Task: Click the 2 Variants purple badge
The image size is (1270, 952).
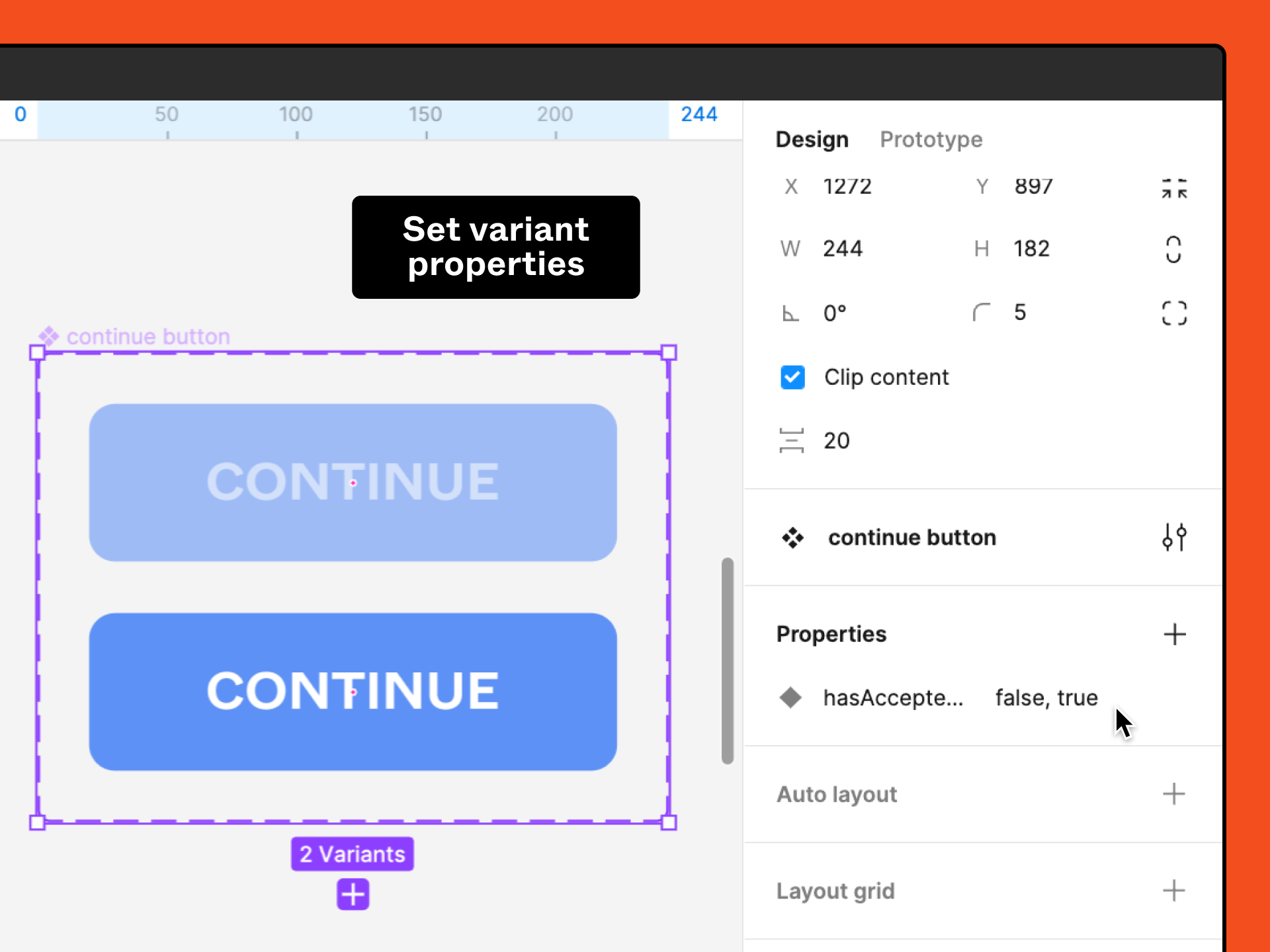Action: click(353, 854)
